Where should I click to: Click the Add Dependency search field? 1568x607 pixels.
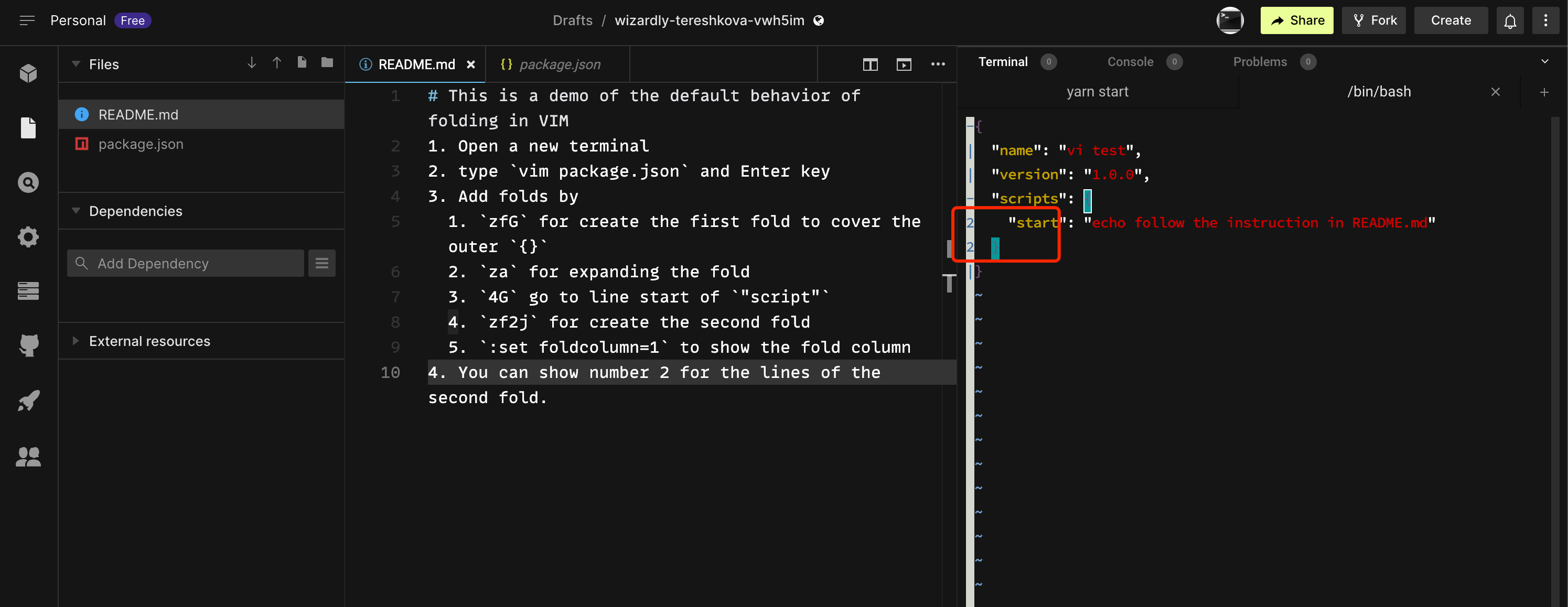click(x=186, y=263)
